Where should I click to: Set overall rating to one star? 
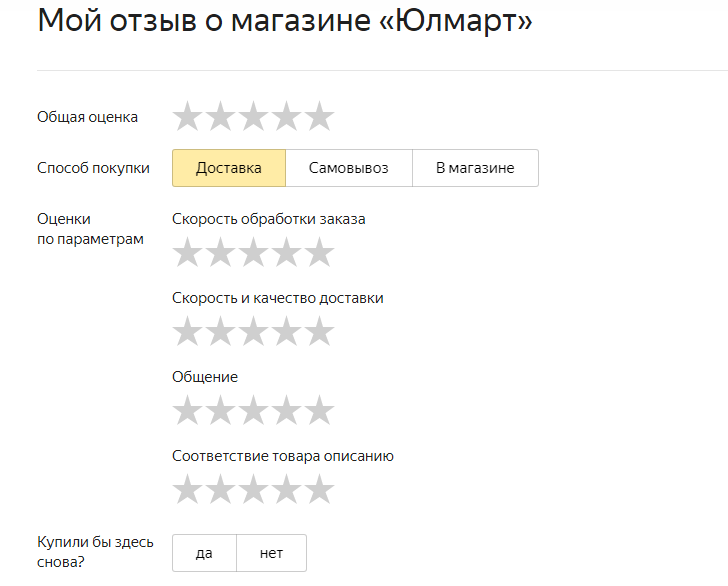(x=187, y=117)
